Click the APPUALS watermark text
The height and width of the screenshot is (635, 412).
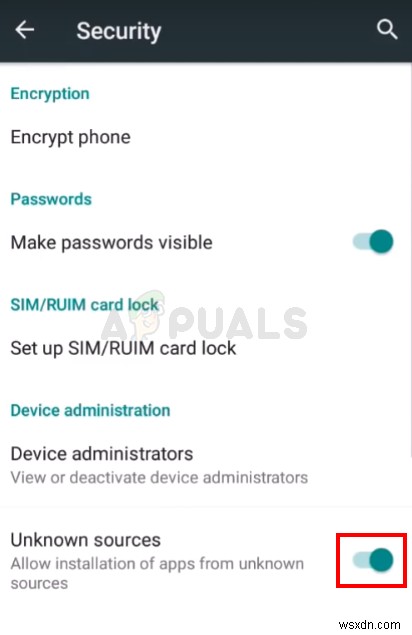tap(204, 322)
